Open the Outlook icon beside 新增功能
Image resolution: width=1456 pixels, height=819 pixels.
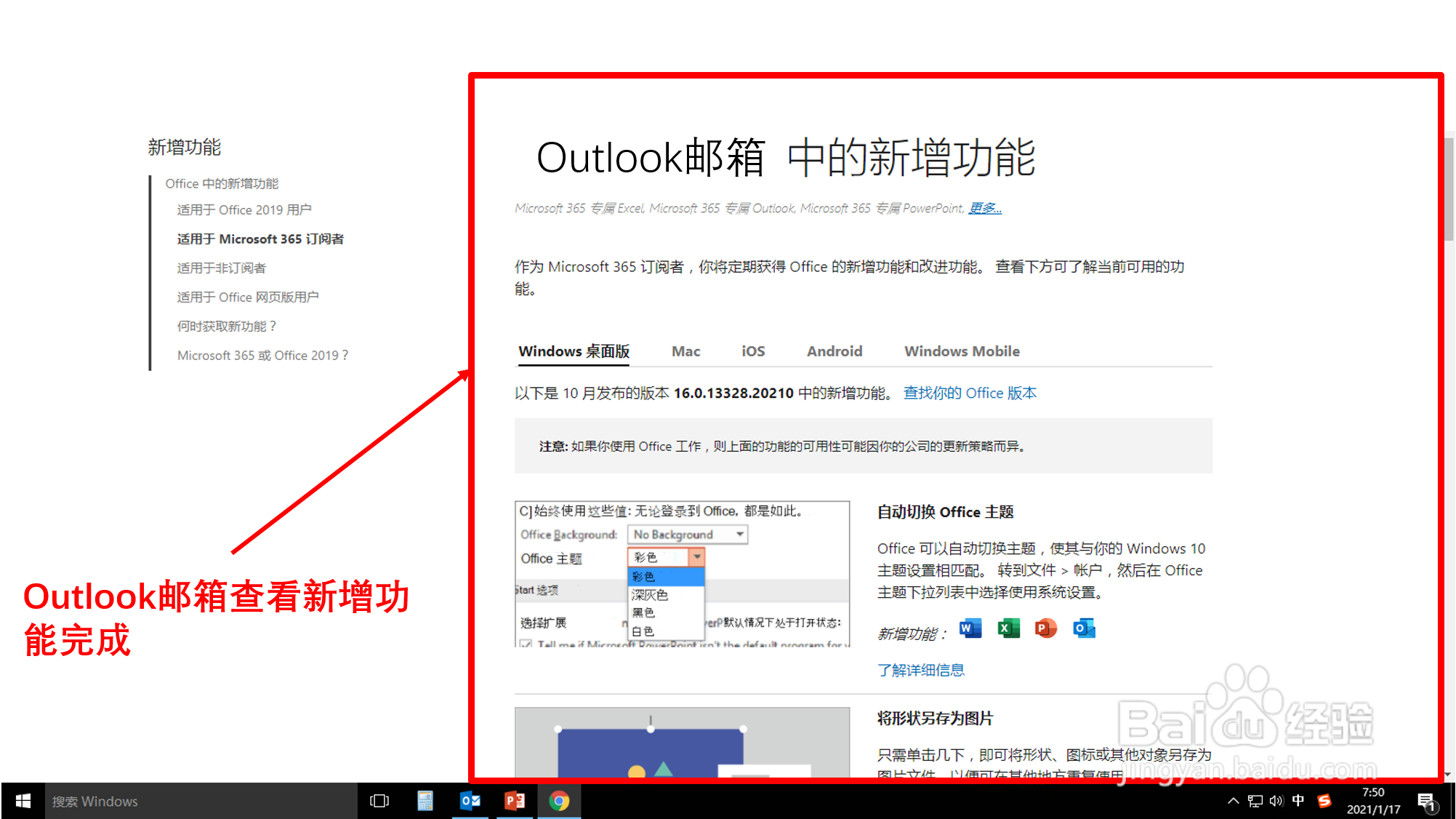(x=1083, y=628)
